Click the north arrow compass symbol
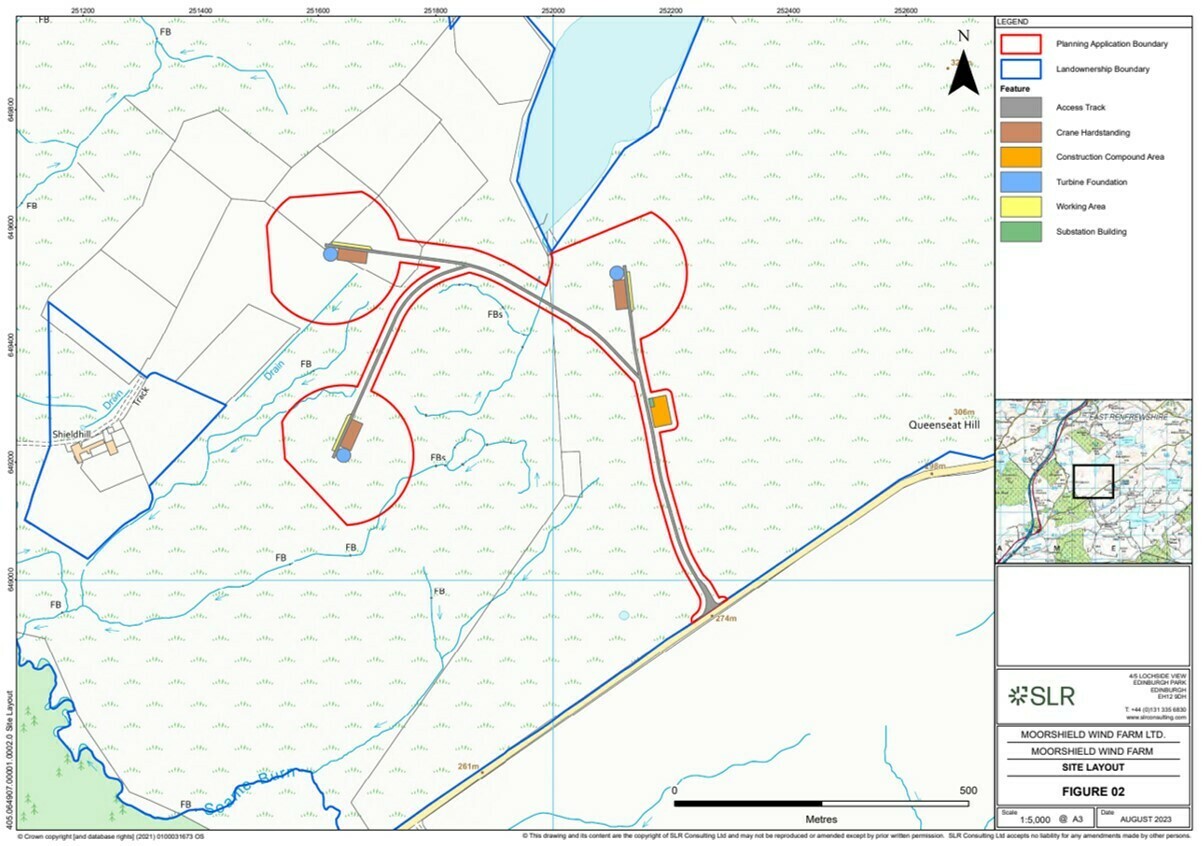The image size is (1202, 846). [x=963, y=68]
